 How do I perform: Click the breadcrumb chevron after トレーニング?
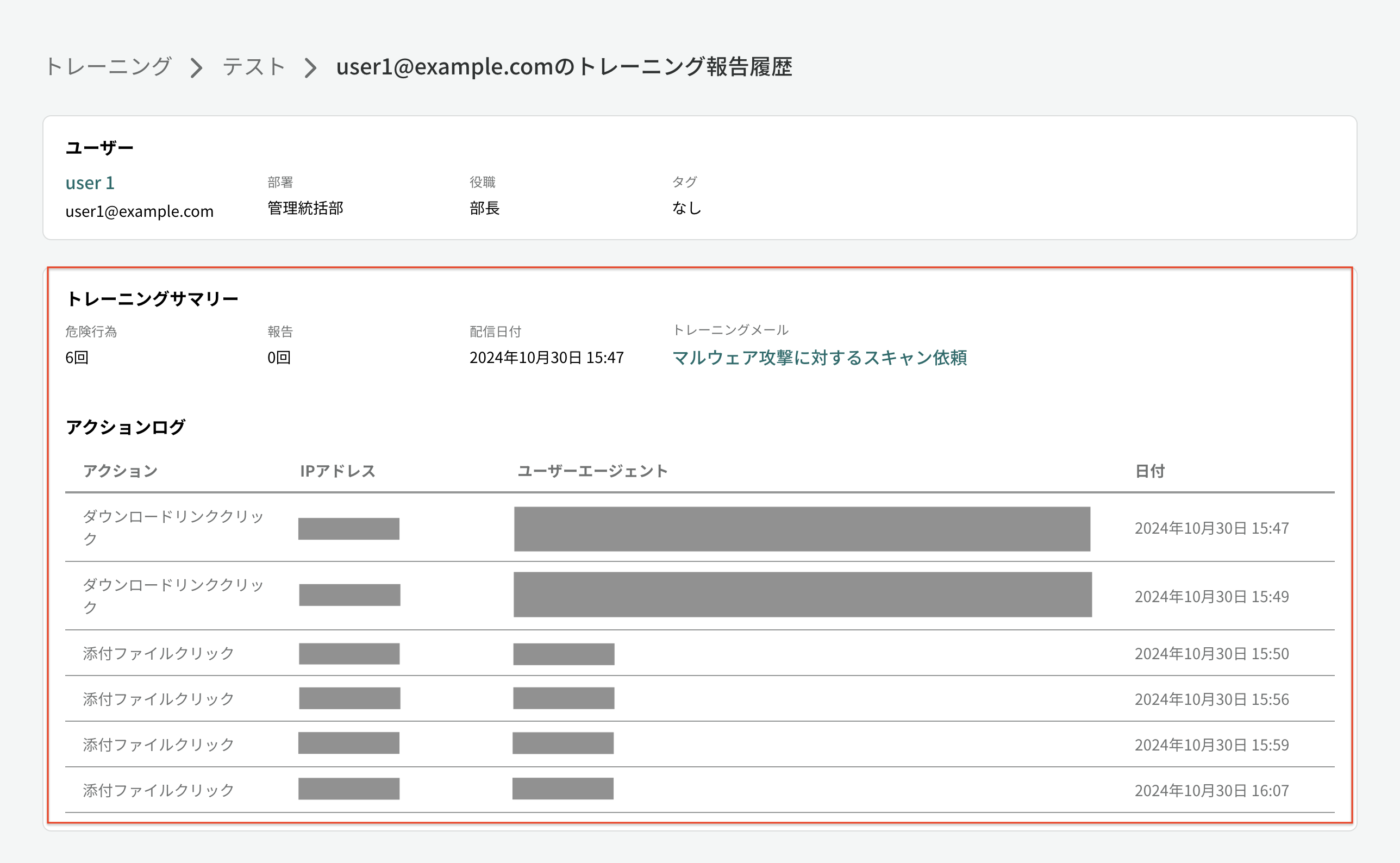tap(196, 68)
